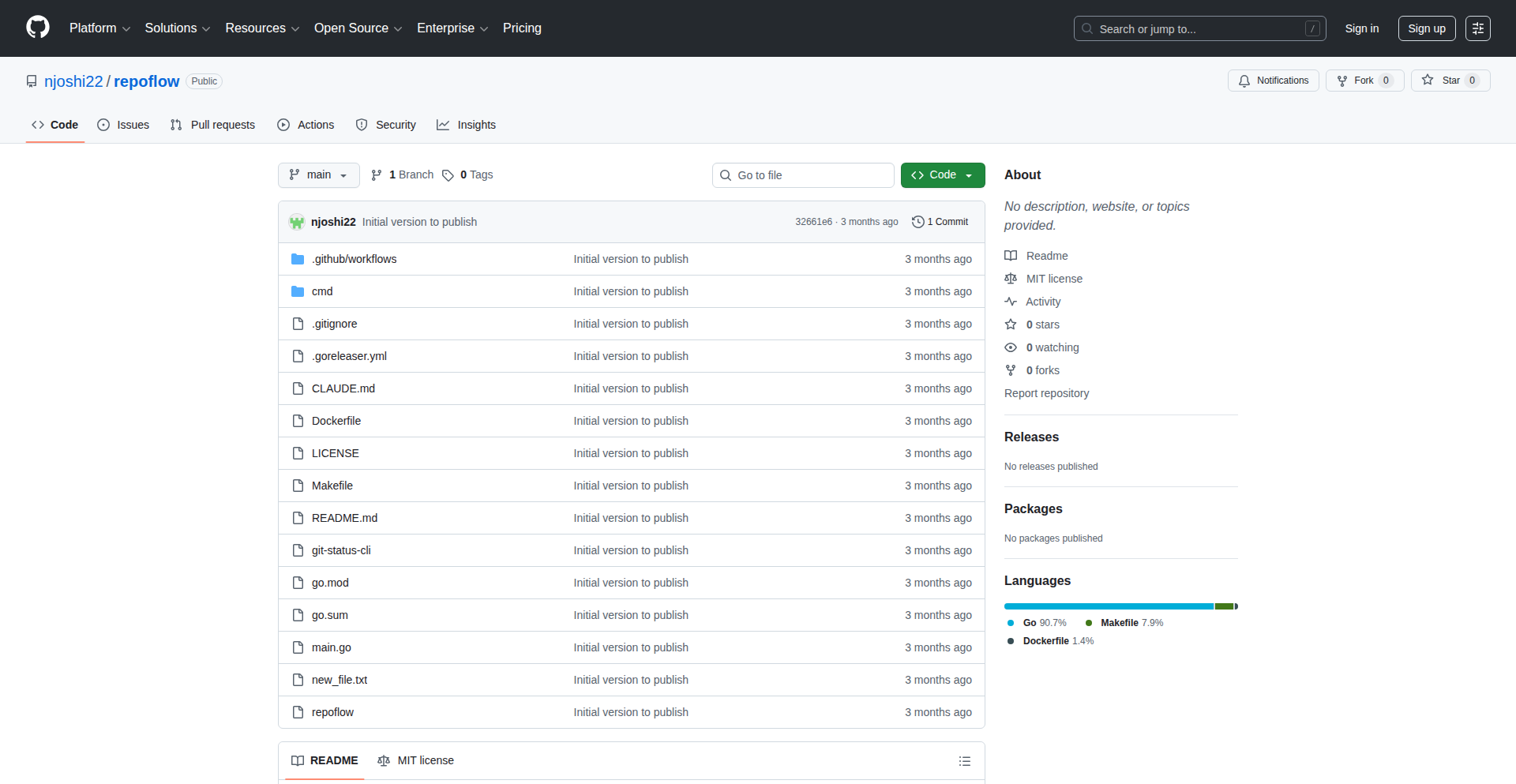
Task: Fork the repository
Action: [1363, 80]
